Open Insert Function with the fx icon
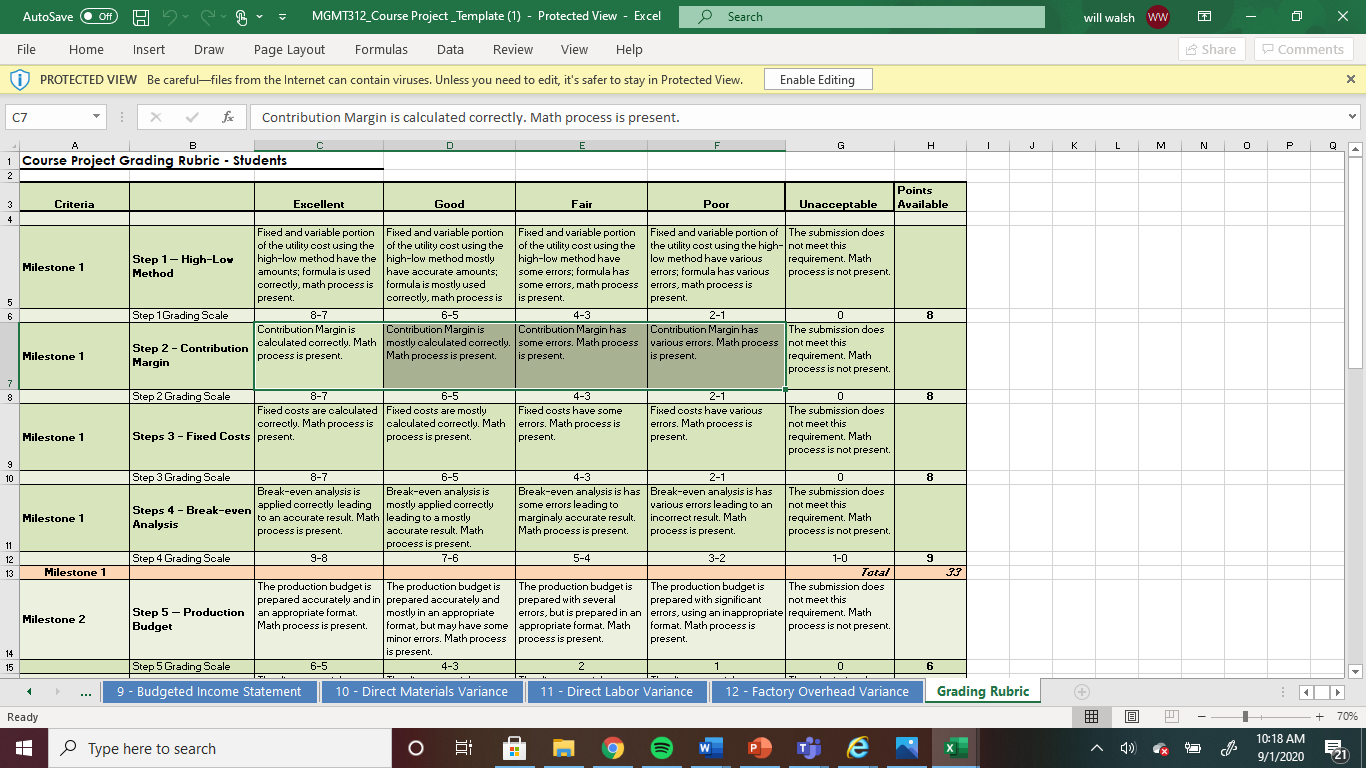The image size is (1366, 768). 228,116
